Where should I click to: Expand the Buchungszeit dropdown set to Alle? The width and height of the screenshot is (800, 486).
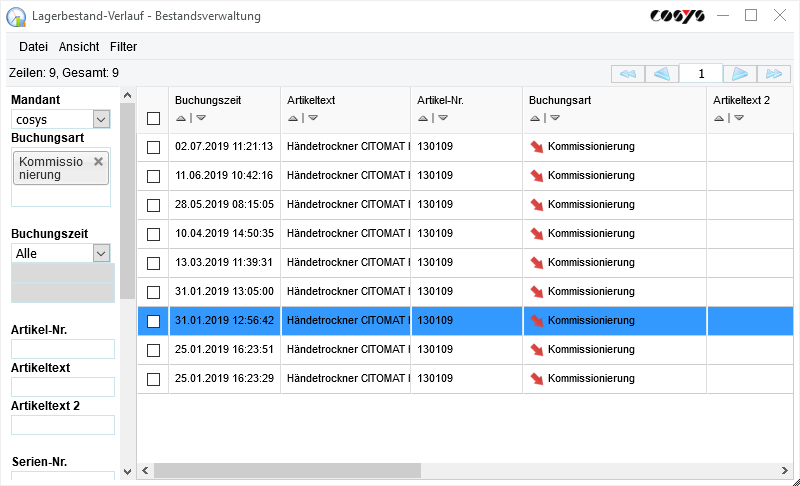[100, 254]
